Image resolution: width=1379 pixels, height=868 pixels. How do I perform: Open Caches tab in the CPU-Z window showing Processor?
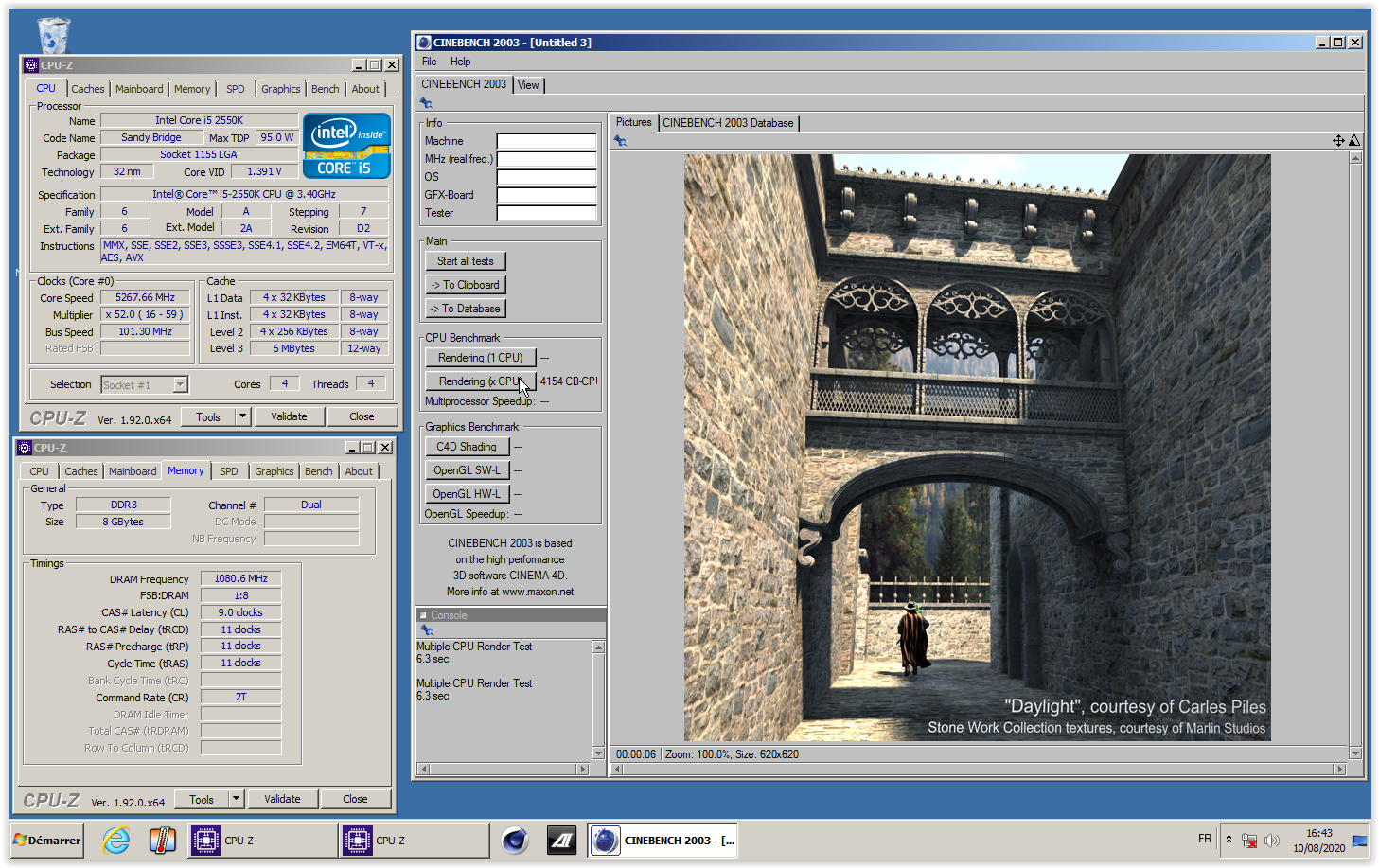point(88,89)
